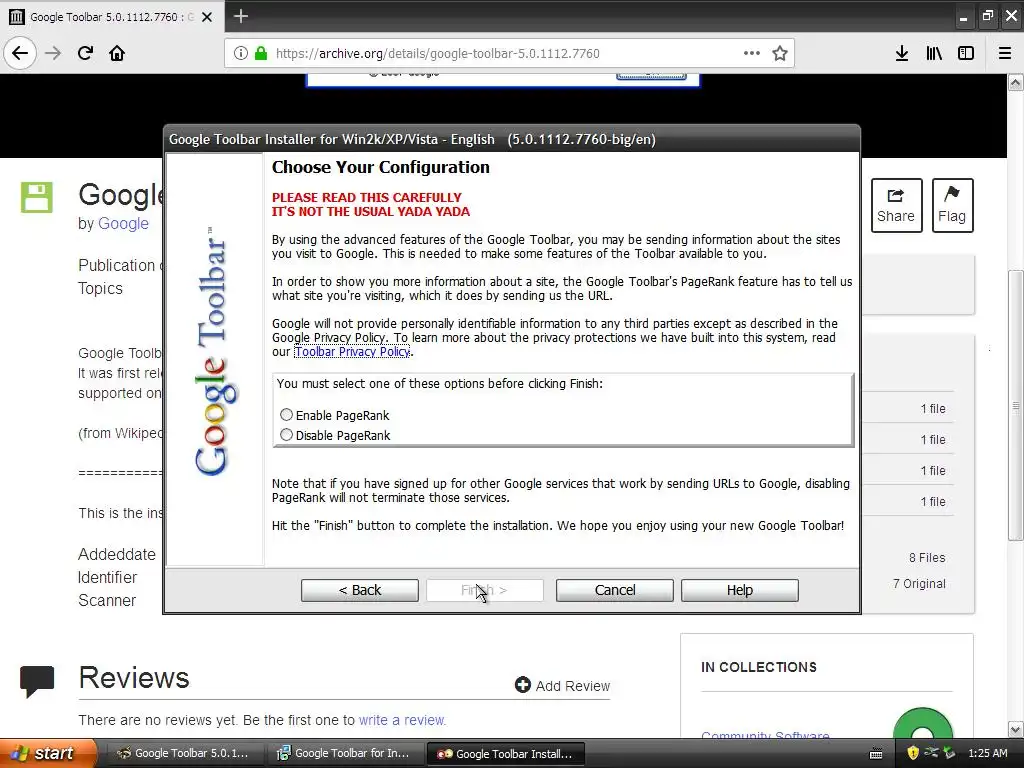Show site information icon in address bar
The width and height of the screenshot is (1024, 768).
click(x=240, y=54)
